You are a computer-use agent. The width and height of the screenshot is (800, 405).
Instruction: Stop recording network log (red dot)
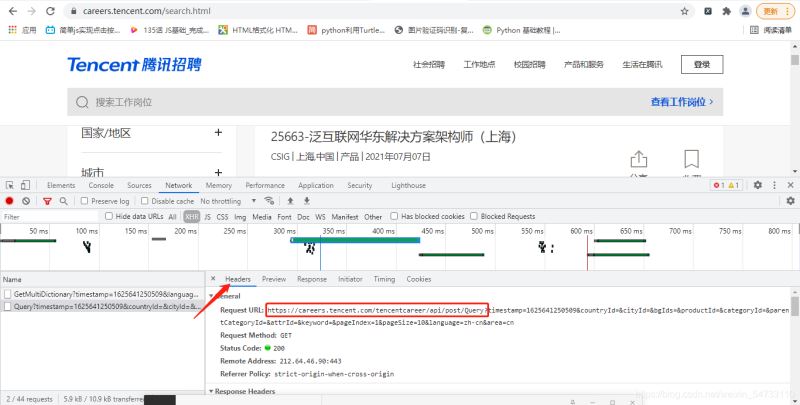pos(9,201)
